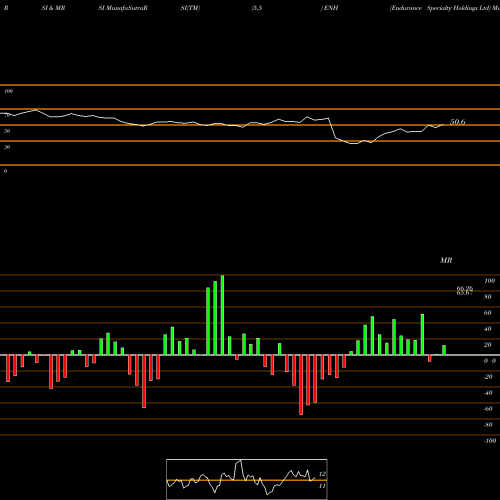
Task: Click the 12 price label in mini chart
Action: point(322,474)
